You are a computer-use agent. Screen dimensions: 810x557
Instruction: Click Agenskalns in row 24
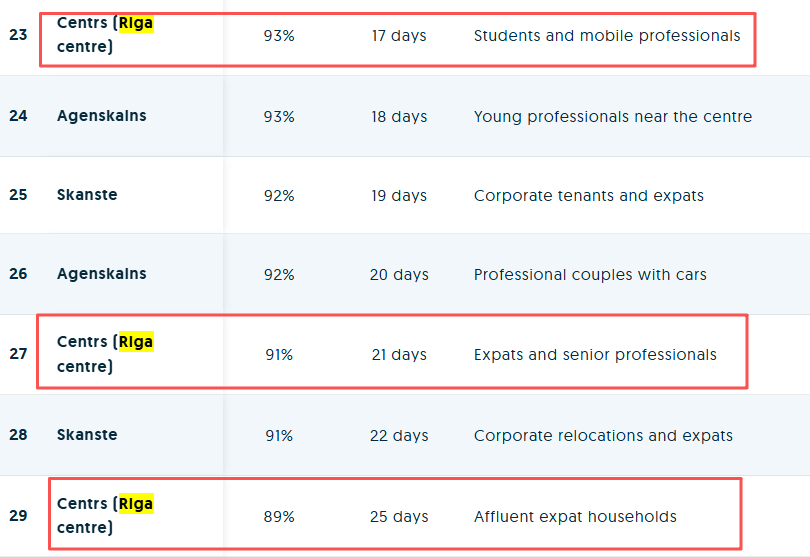(x=102, y=116)
